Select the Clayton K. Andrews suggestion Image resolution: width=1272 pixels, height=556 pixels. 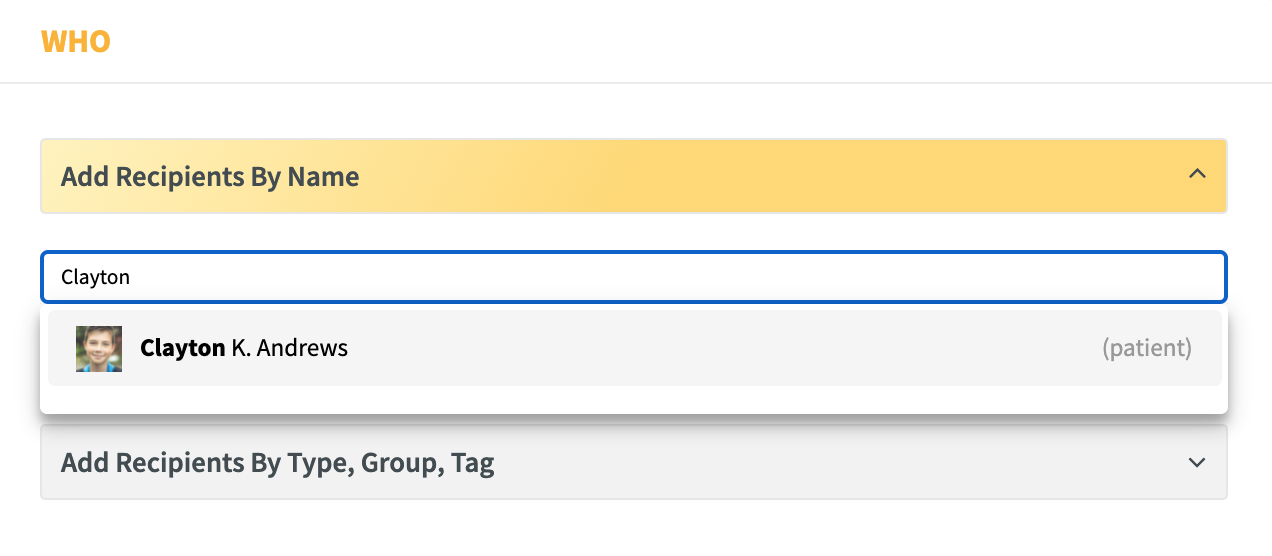pos(634,348)
